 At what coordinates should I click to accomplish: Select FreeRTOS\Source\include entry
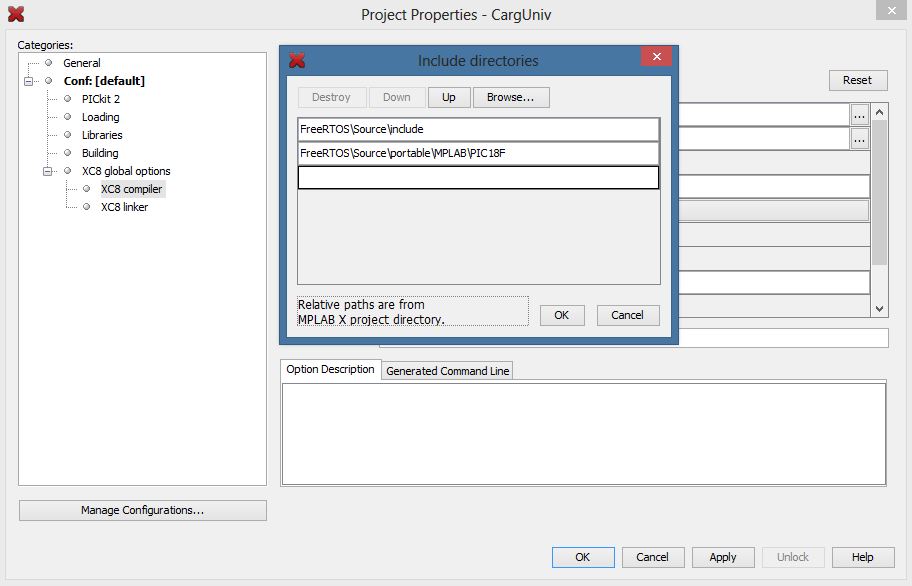[x=478, y=129]
